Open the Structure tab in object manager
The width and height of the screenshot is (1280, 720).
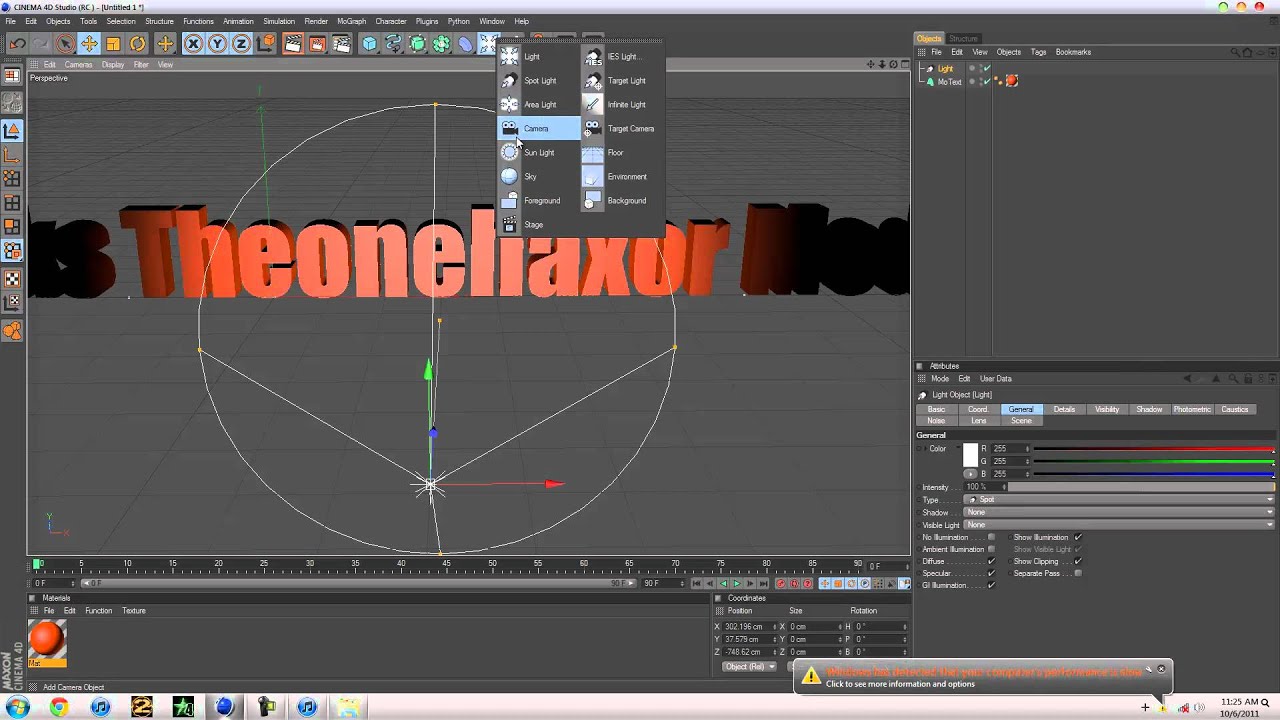(x=964, y=38)
